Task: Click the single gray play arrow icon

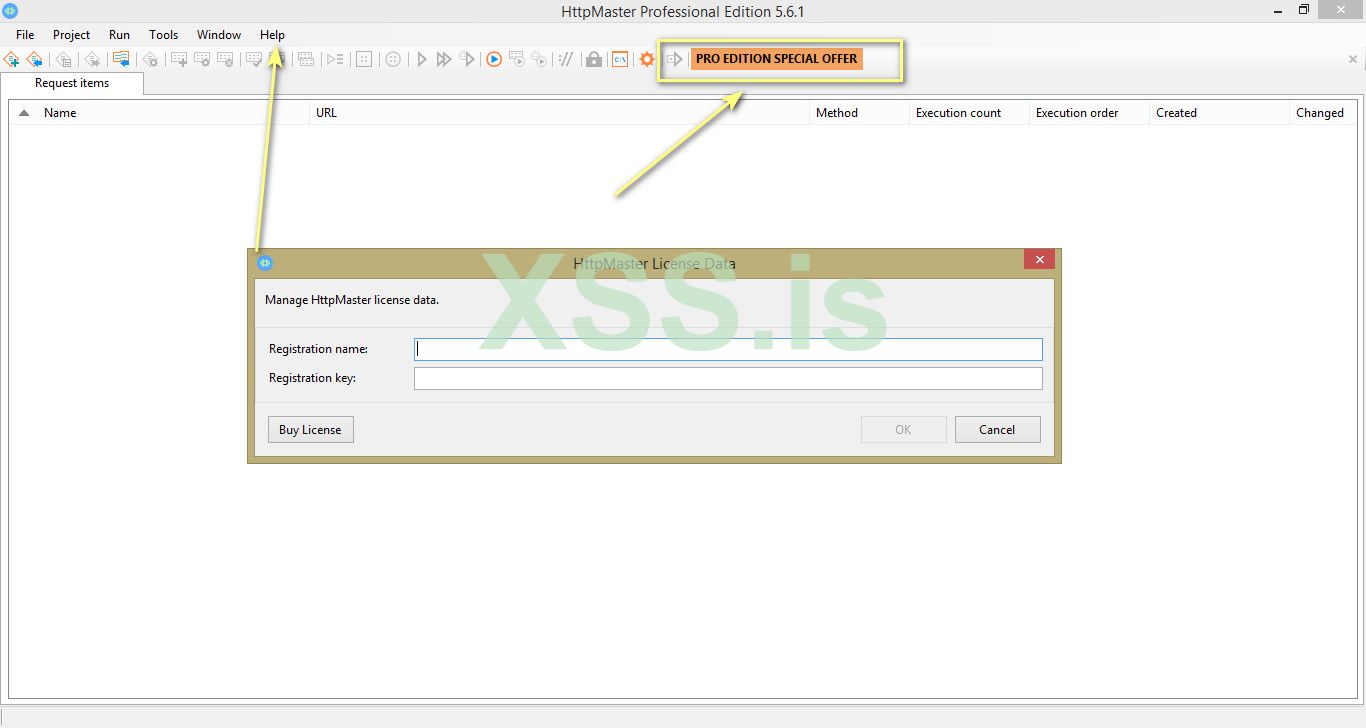Action: (x=422, y=59)
